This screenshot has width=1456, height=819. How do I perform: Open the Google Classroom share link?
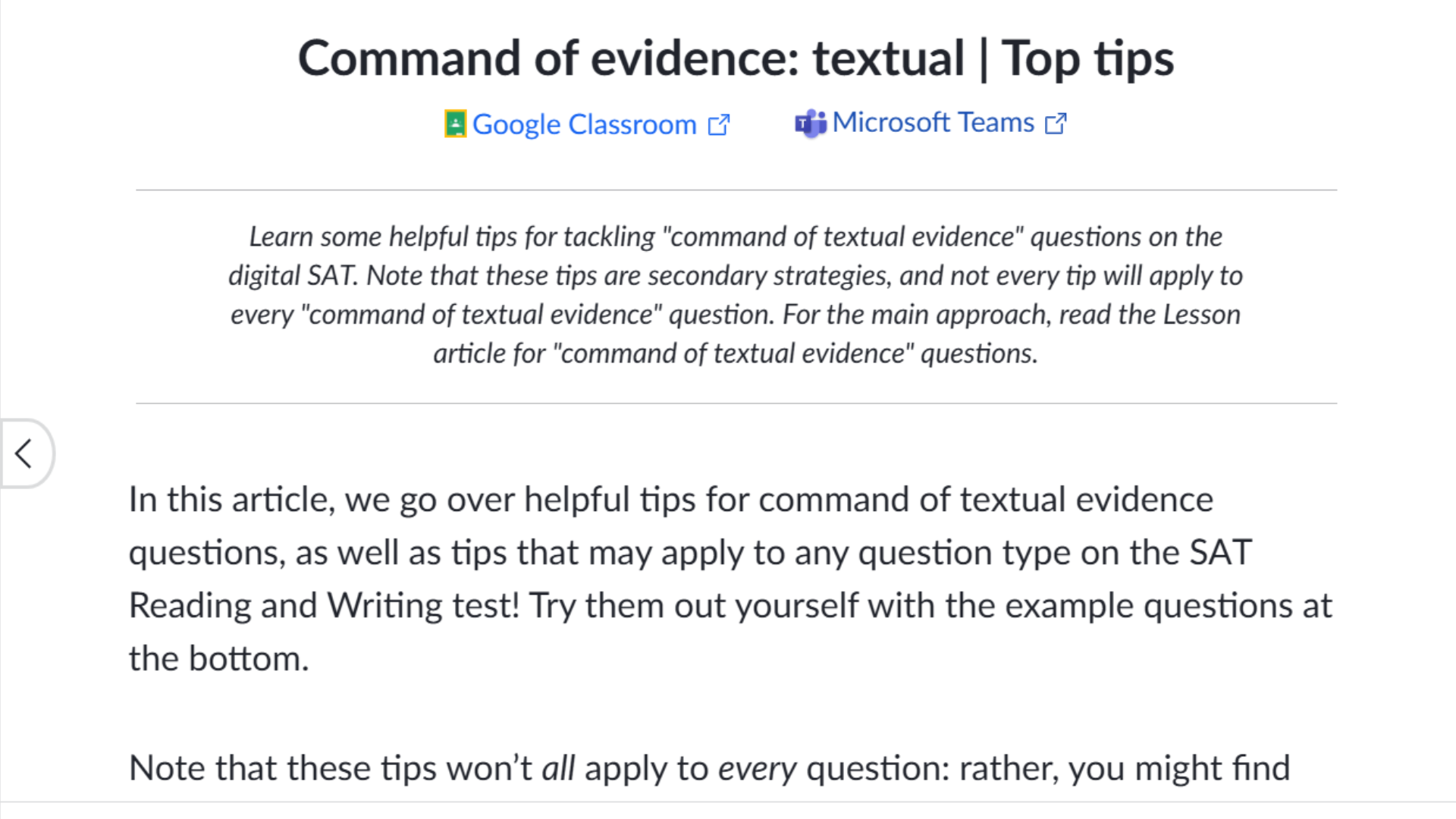(584, 124)
